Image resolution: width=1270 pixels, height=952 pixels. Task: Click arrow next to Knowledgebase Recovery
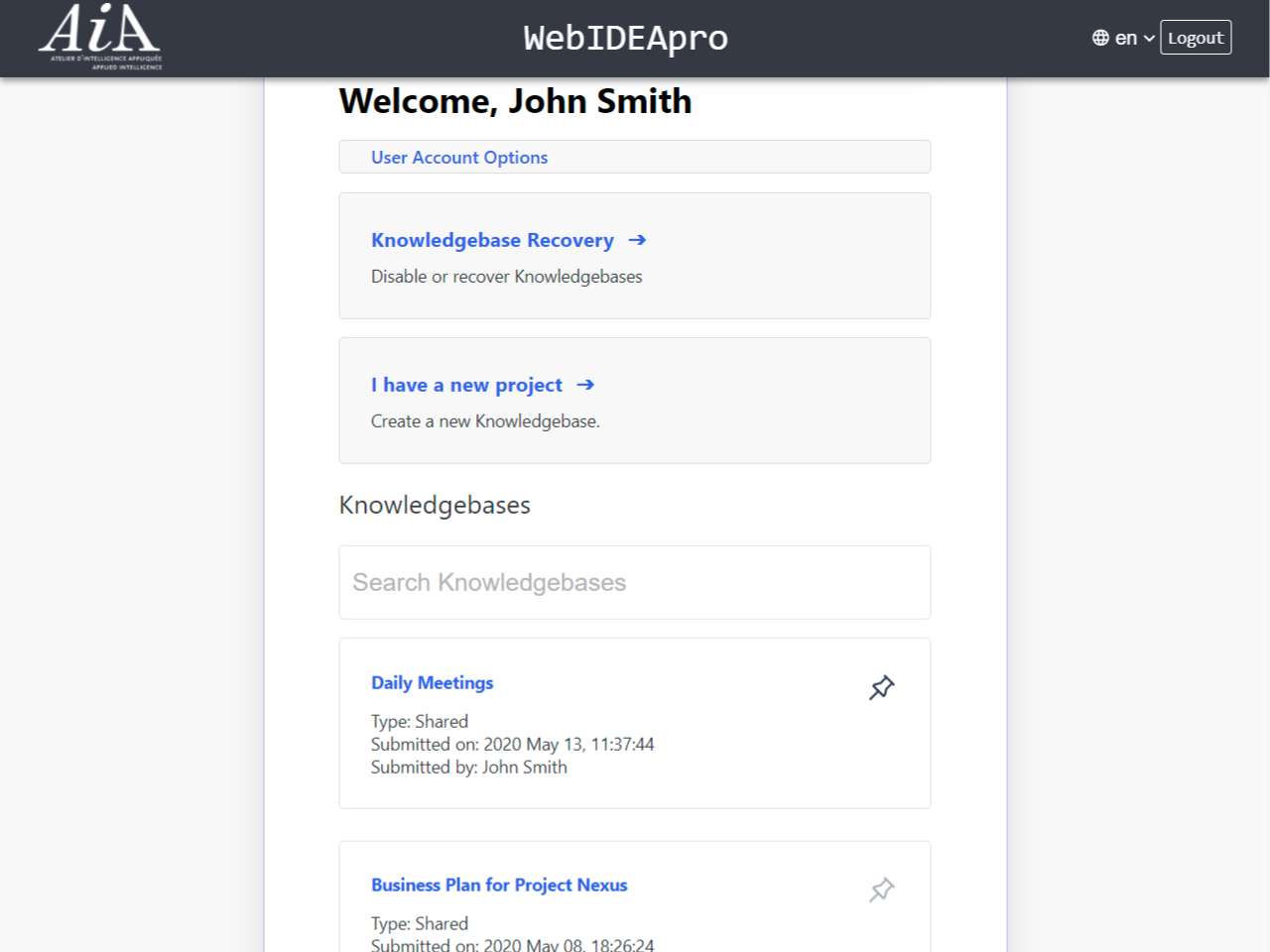tap(637, 240)
